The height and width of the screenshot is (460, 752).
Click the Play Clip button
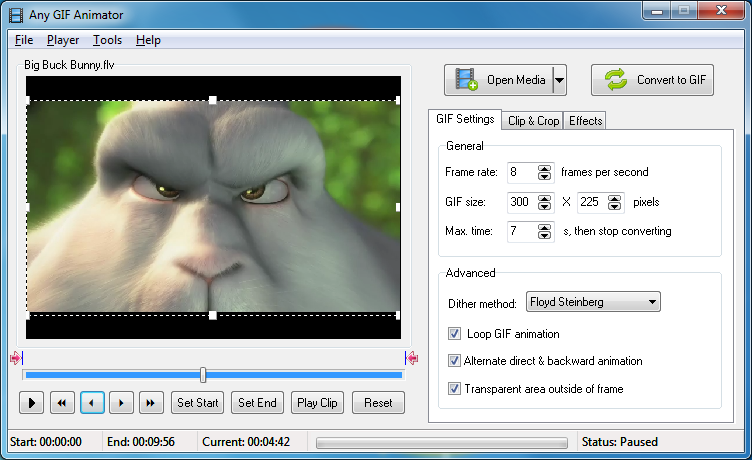317,403
